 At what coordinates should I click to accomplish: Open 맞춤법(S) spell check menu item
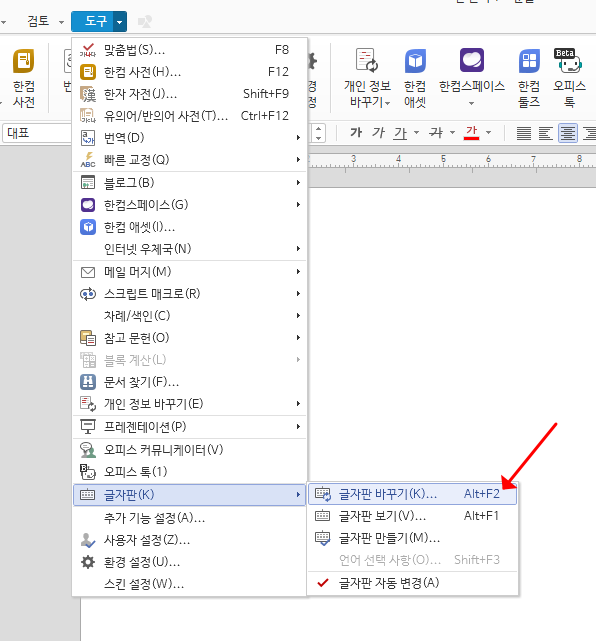click(x=189, y=50)
